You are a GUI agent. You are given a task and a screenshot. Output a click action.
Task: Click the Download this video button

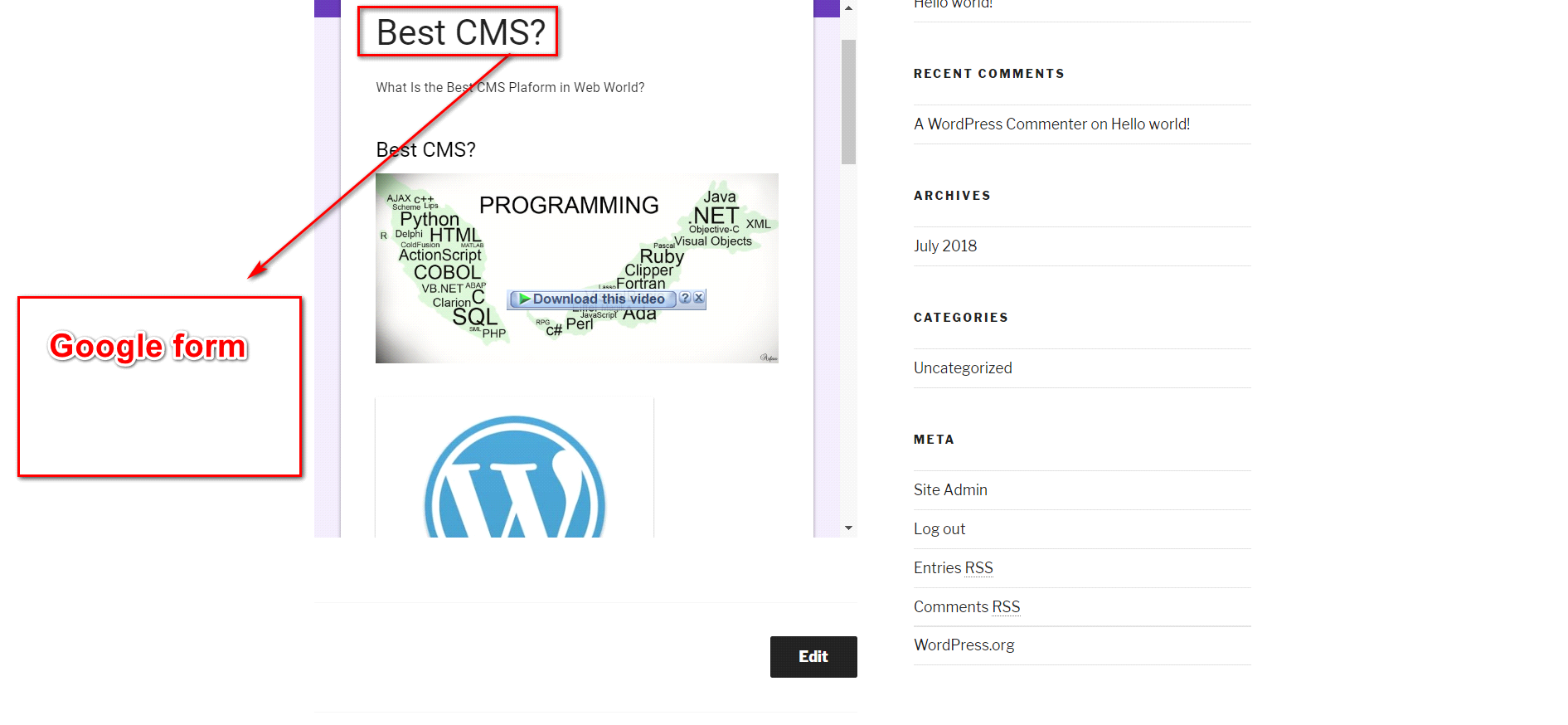pos(592,299)
